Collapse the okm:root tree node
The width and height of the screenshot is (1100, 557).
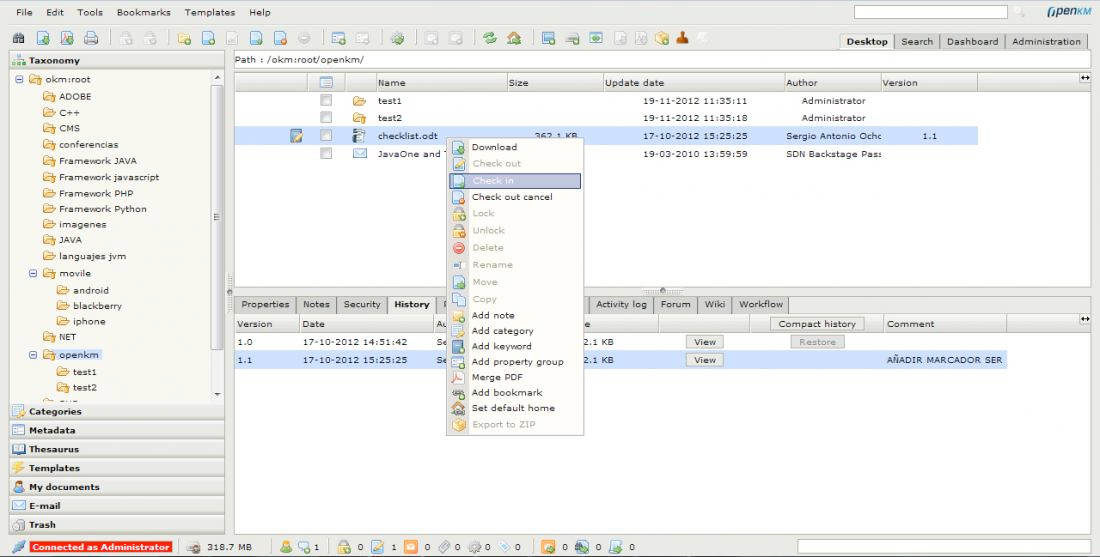20,80
